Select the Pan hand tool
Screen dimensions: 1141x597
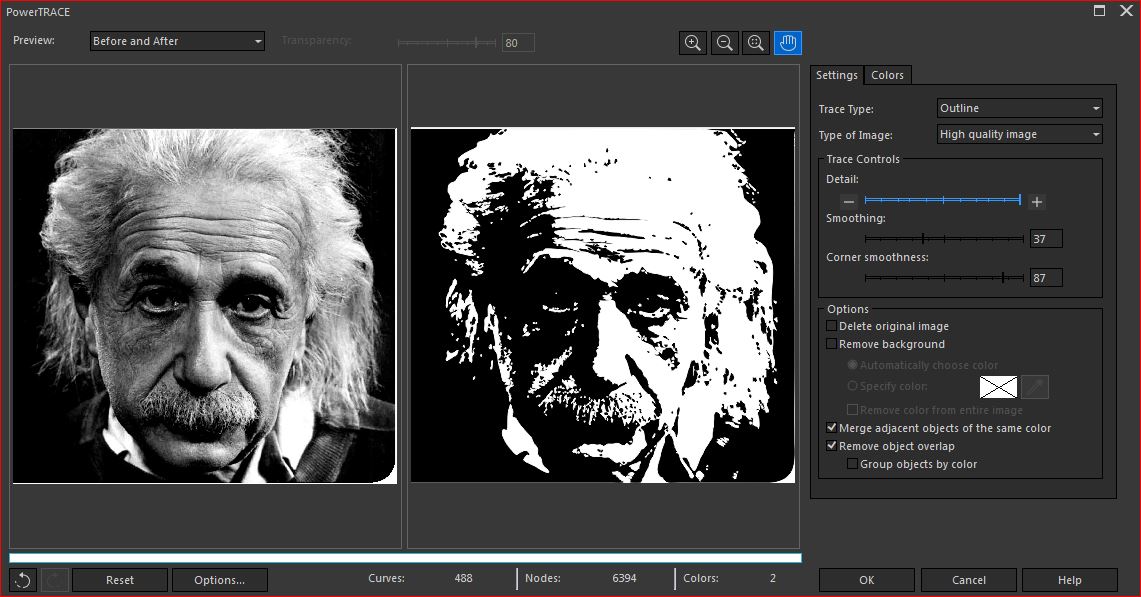788,43
